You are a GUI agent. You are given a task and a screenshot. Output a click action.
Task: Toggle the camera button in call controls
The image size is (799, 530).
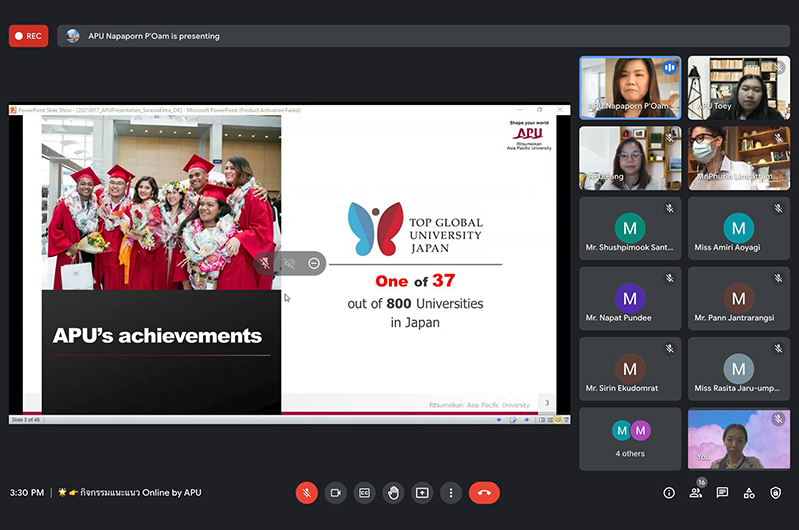click(335, 493)
